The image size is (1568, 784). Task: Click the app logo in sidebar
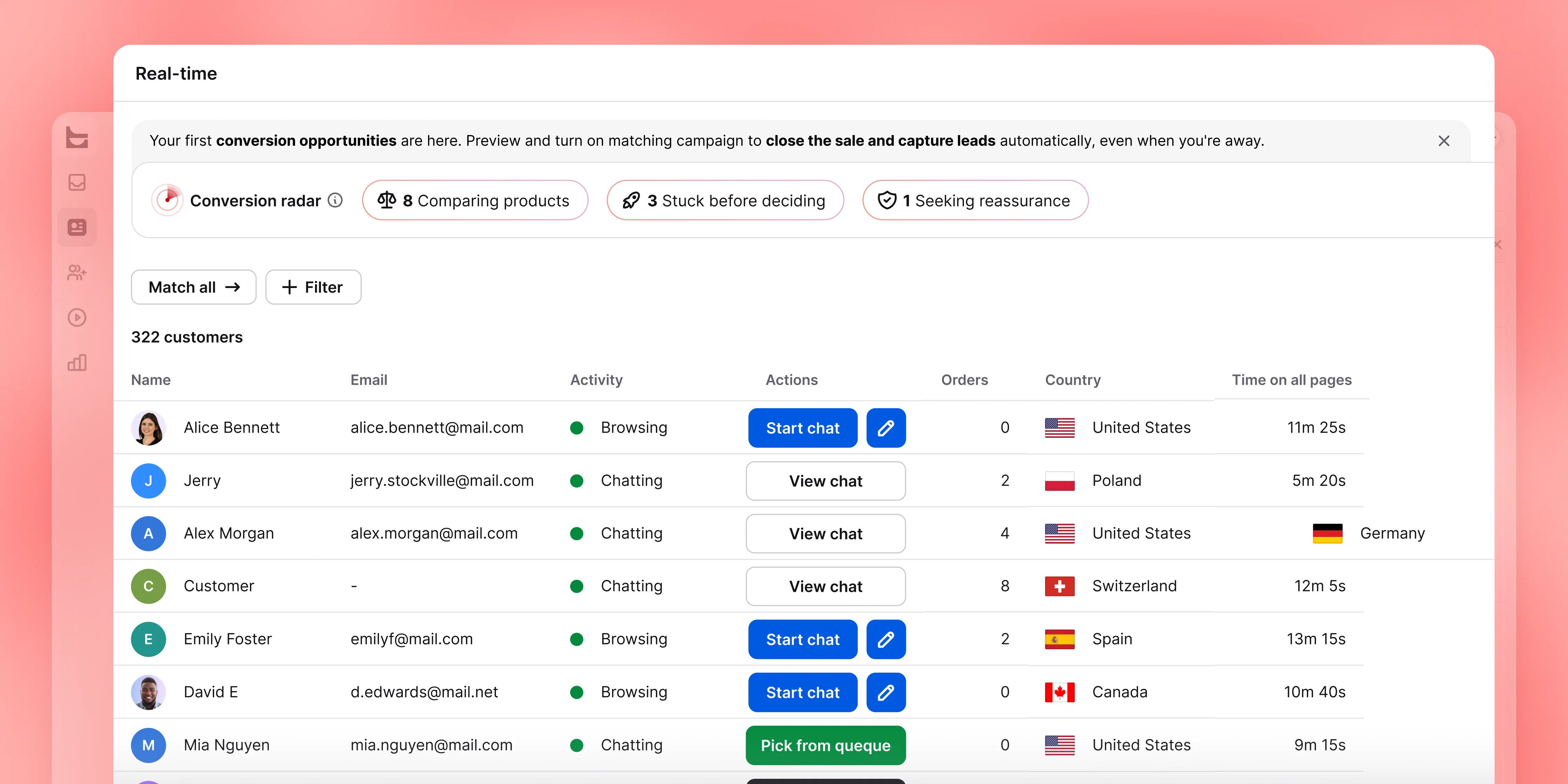[77, 137]
